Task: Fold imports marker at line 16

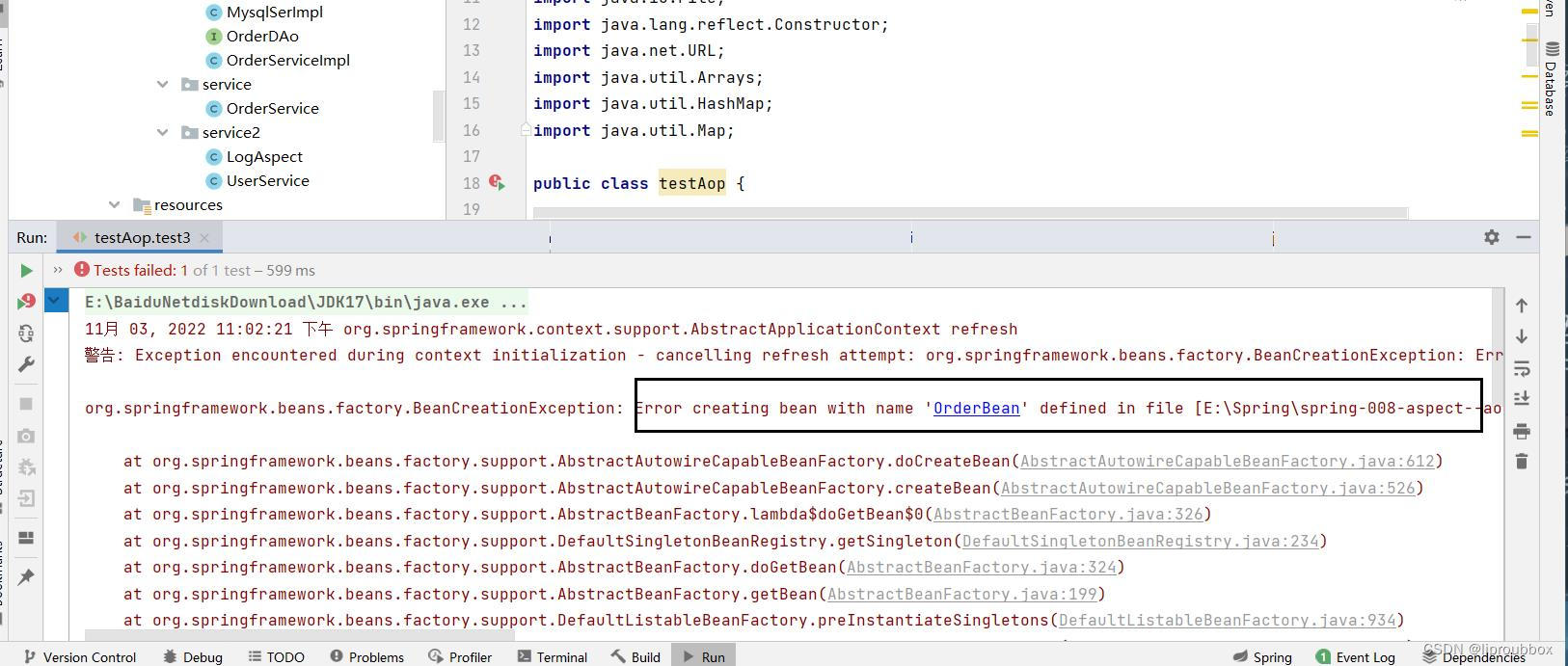Action: pyautogui.click(x=526, y=129)
